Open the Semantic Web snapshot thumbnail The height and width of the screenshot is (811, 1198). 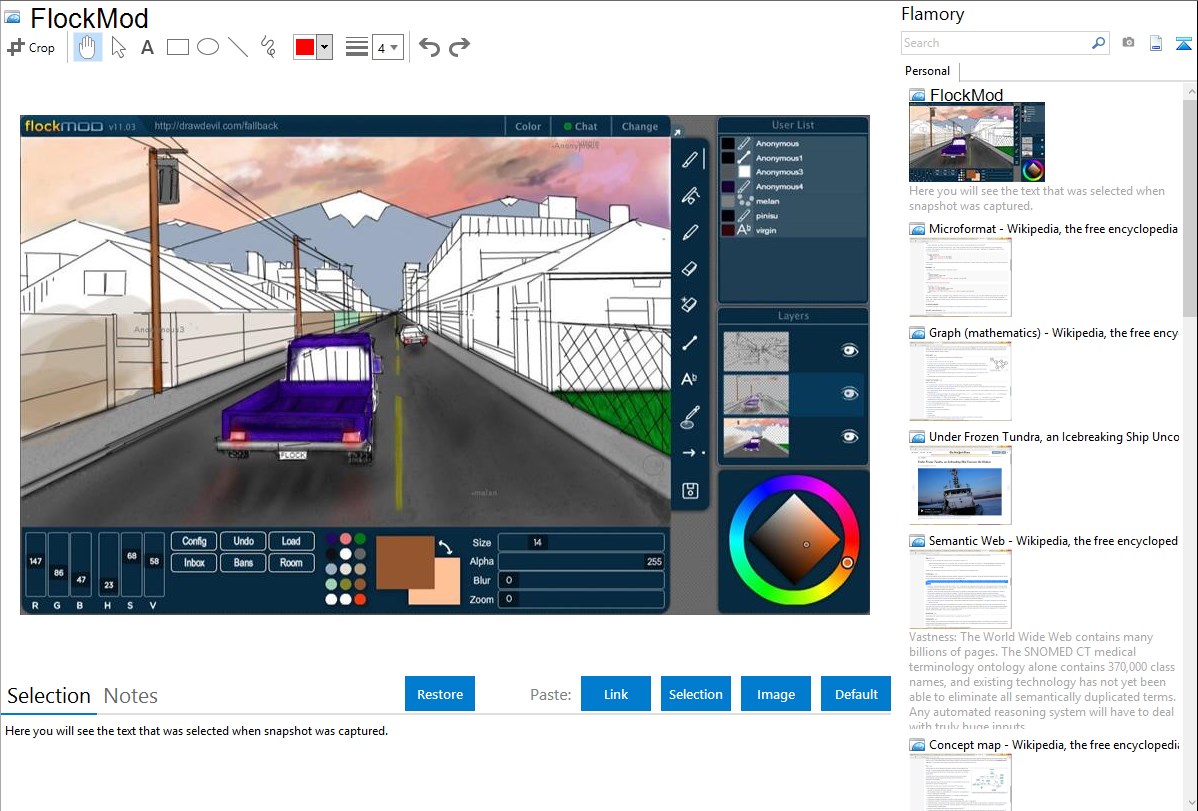(x=960, y=589)
